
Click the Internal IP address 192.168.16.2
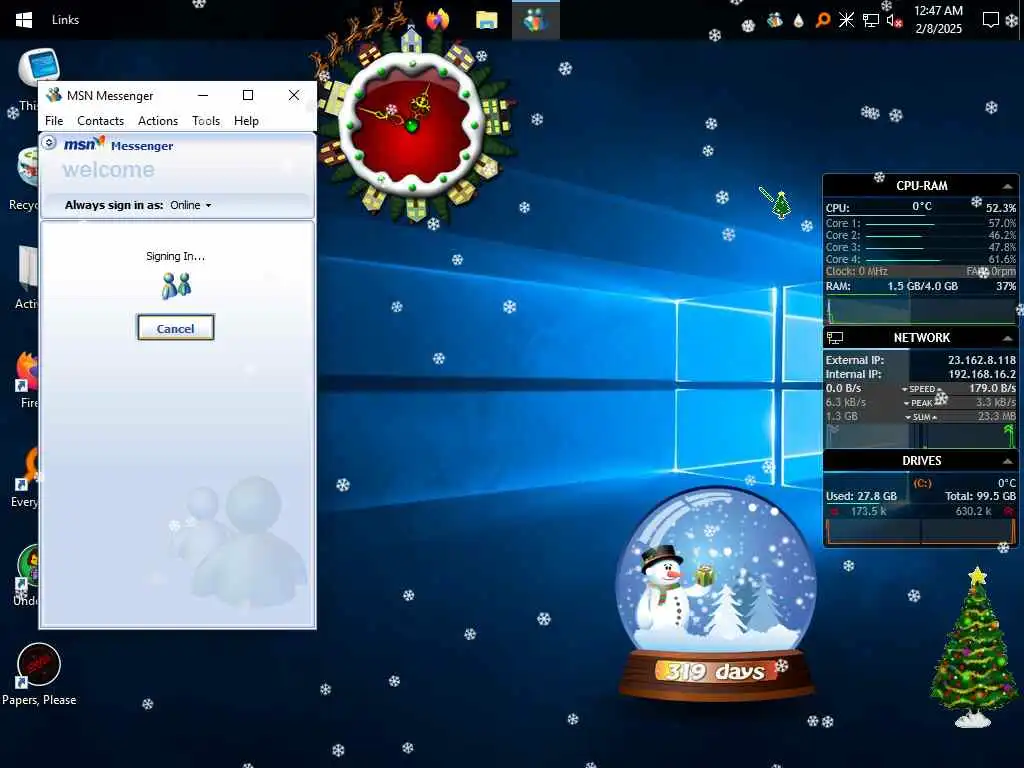tap(982, 374)
